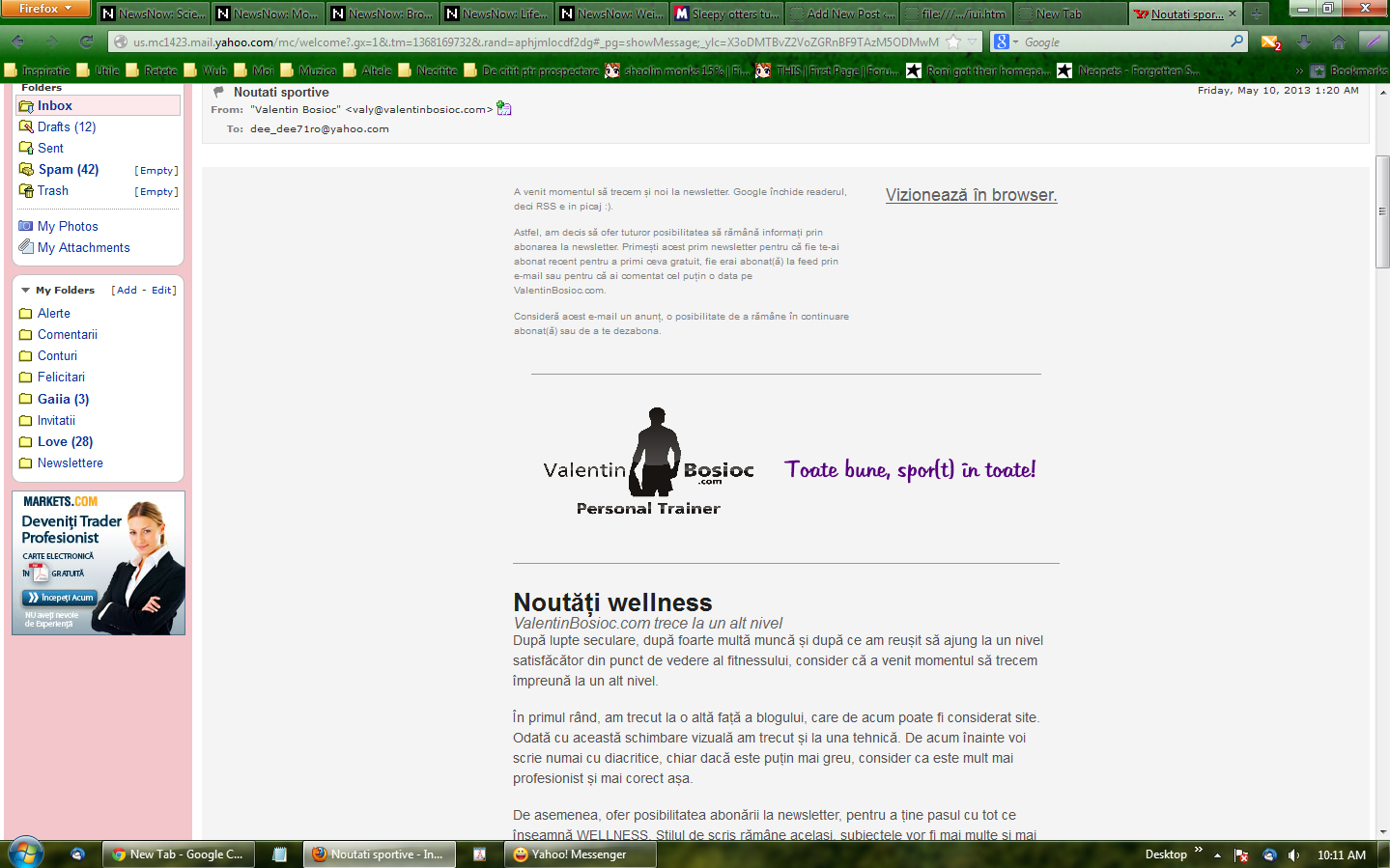
Task: Click the URL address bar
Action: [x=536, y=42]
